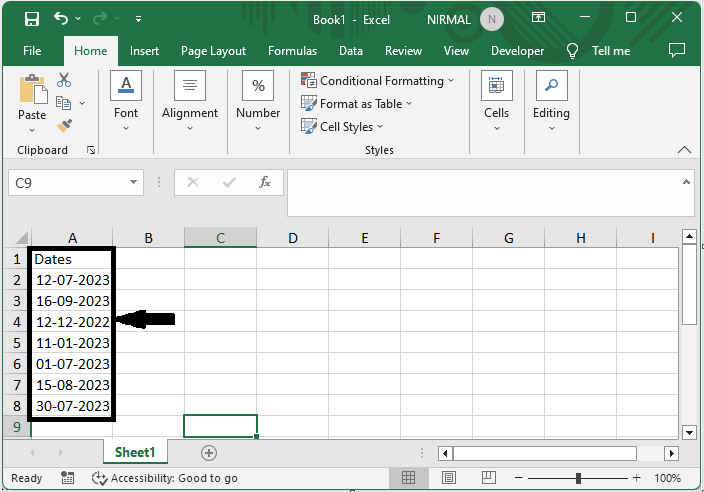Click Accessibility: Good to go status
The width and height of the screenshot is (704, 492).
coord(164,478)
